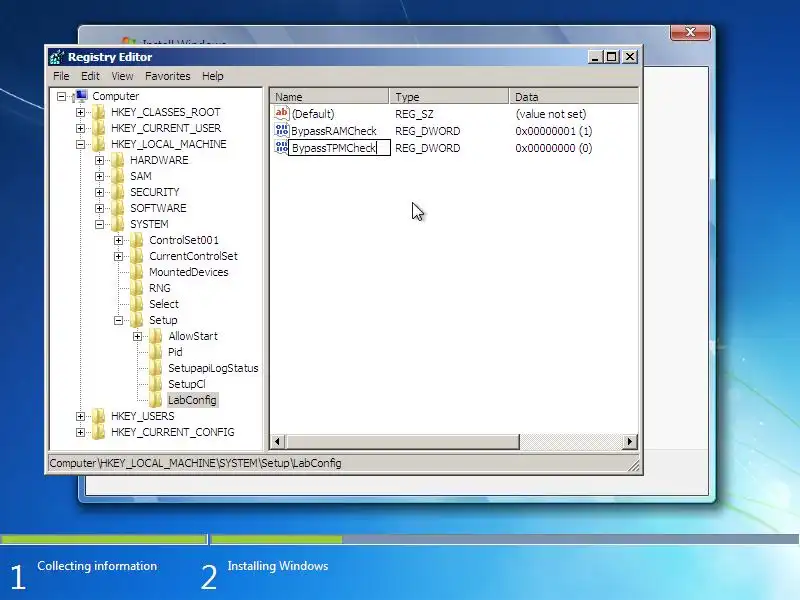The width and height of the screenshot is (800, 600).
Task: Collapse the Computer root node
Action: (x=61, y=96)
